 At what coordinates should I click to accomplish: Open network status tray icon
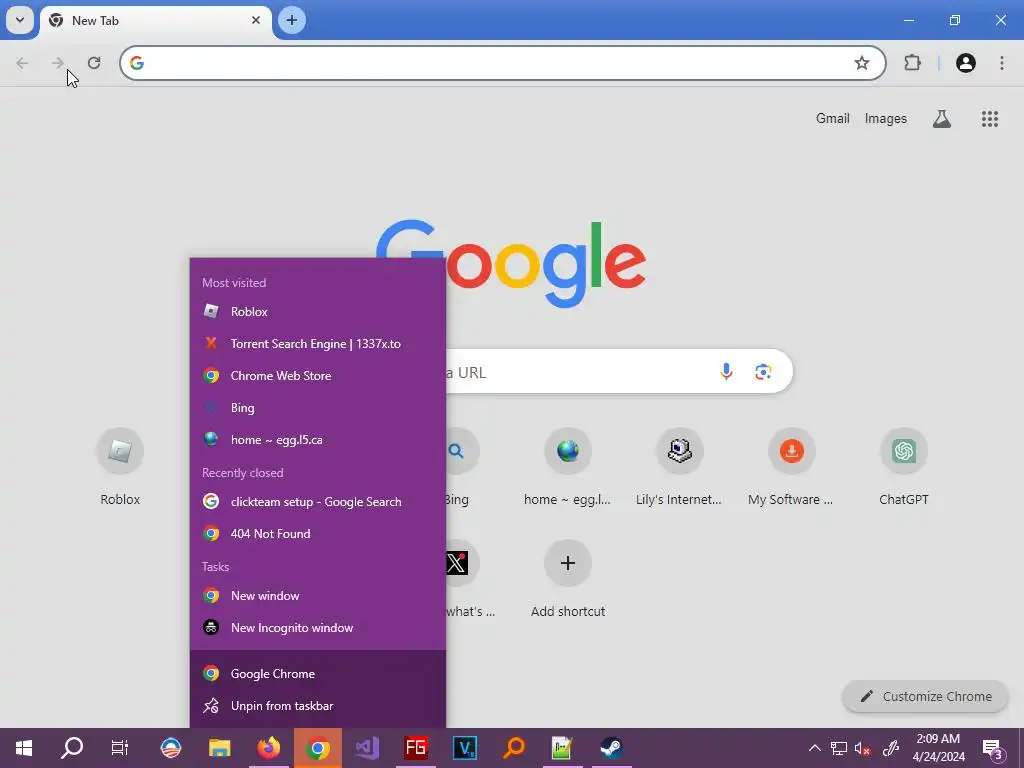[839, 748]
